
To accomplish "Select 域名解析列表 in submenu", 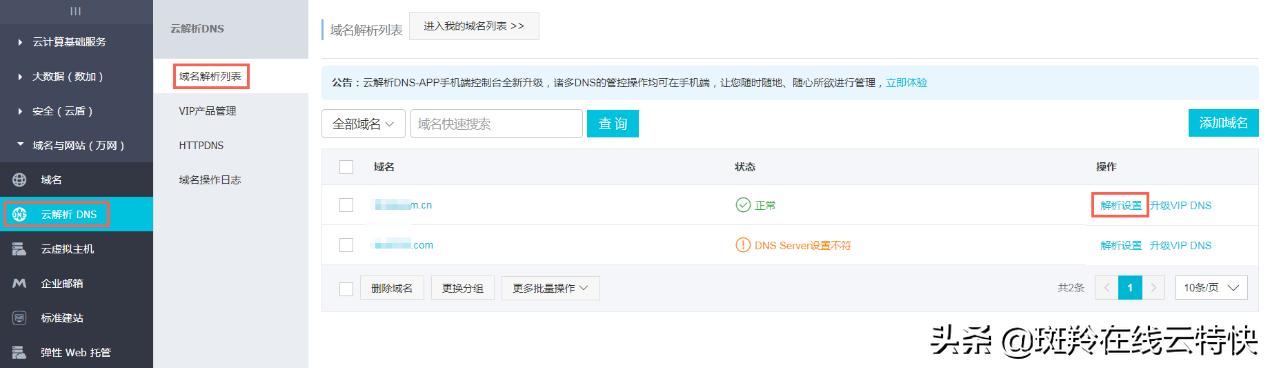I will tap(210, 76).
